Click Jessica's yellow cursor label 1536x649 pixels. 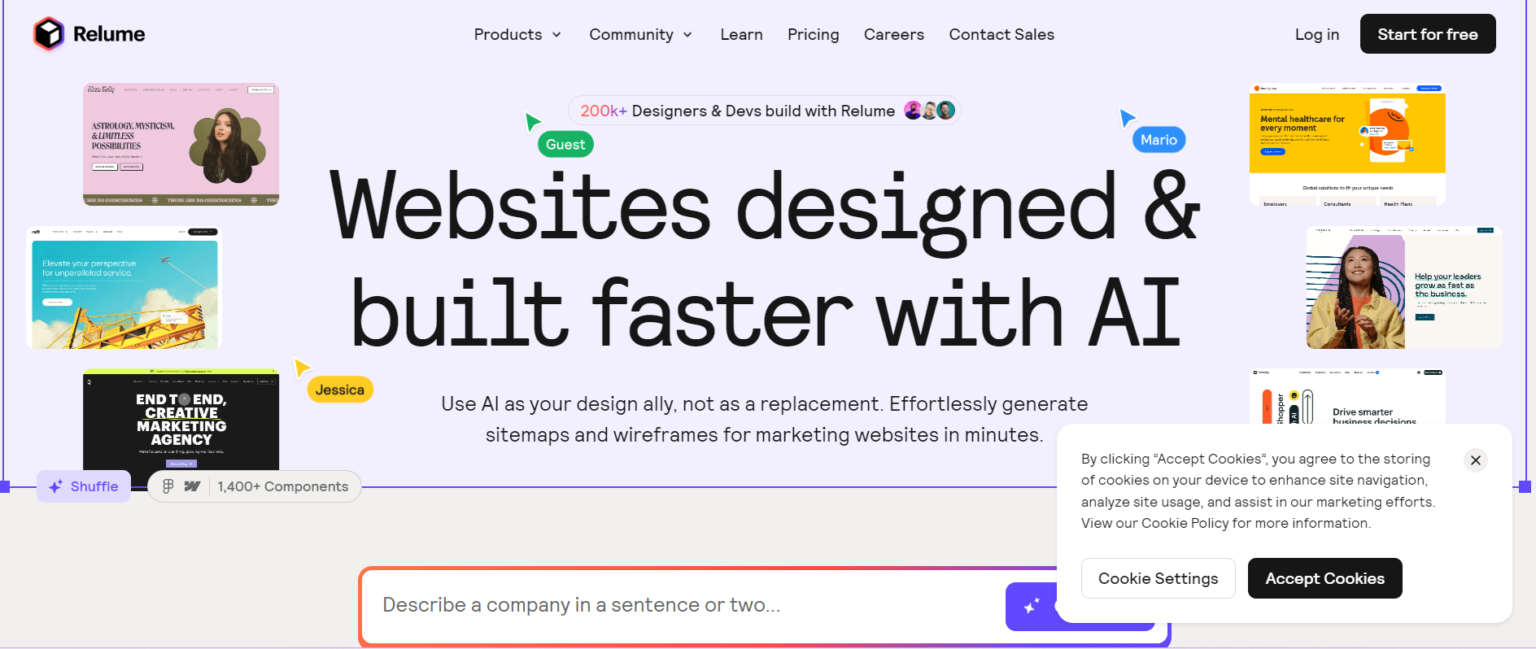[x=338, y=389]
